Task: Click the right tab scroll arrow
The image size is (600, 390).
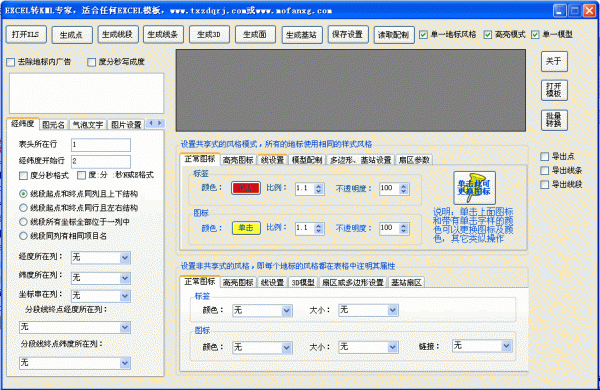Action: [160, 123]
